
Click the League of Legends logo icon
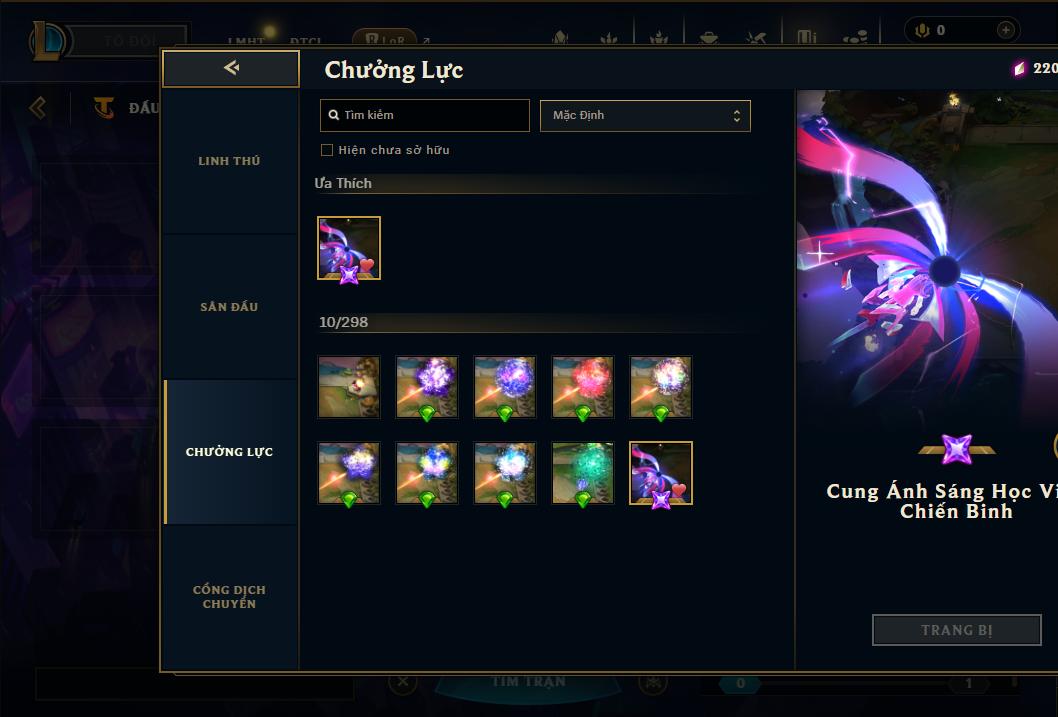pyautogui.click(x=47, y=41)
